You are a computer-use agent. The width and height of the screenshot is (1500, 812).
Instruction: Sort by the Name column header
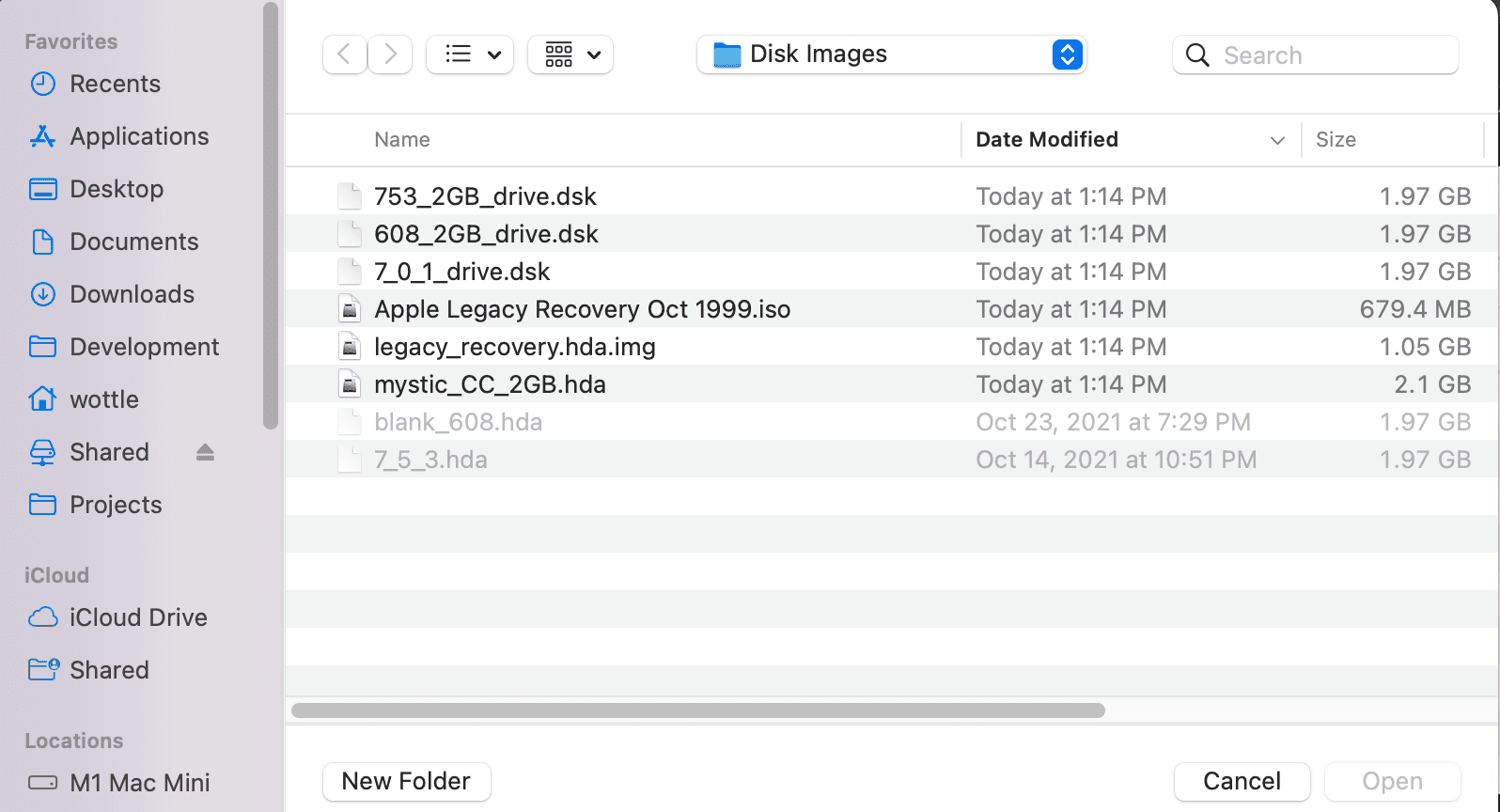point(402,139)
